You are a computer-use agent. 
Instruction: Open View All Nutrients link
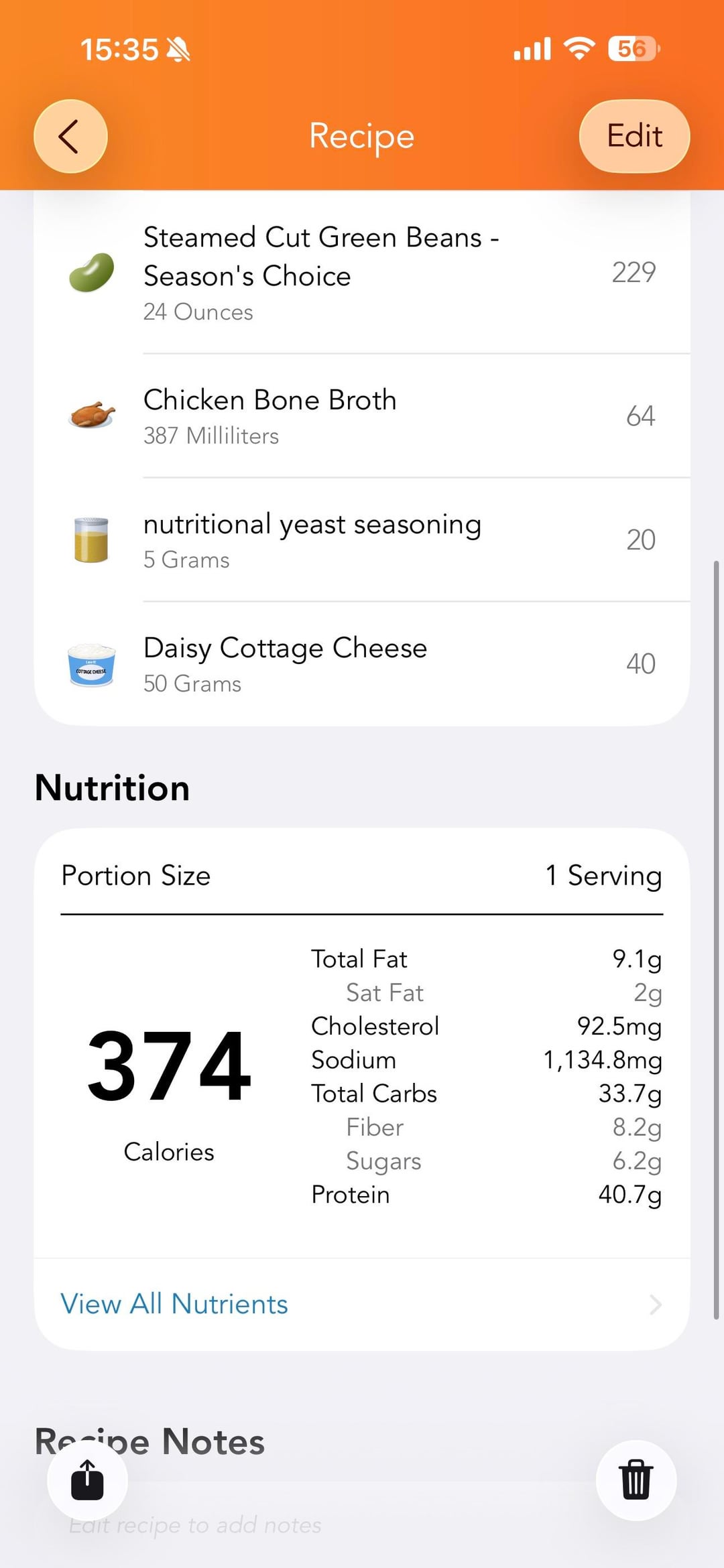click(x=174, y=1304)
